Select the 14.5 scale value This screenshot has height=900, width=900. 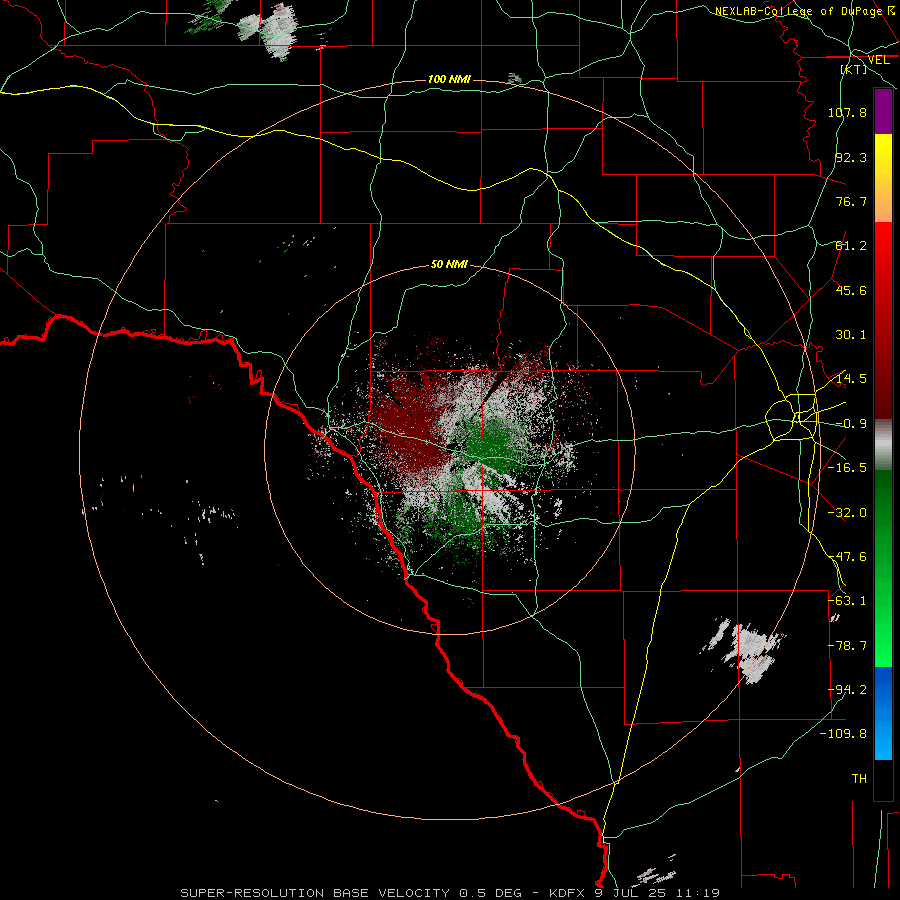pyautogui.click(x=851, y=379)
